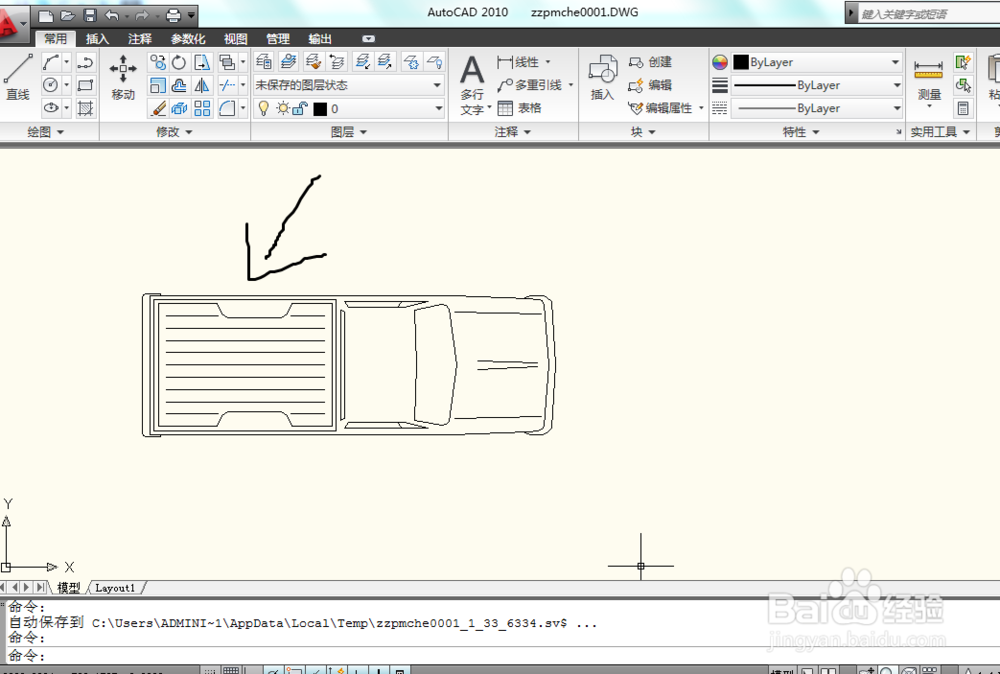
Task: Switch to the 常用 ribbon tab
Action: tap(55, 39)
